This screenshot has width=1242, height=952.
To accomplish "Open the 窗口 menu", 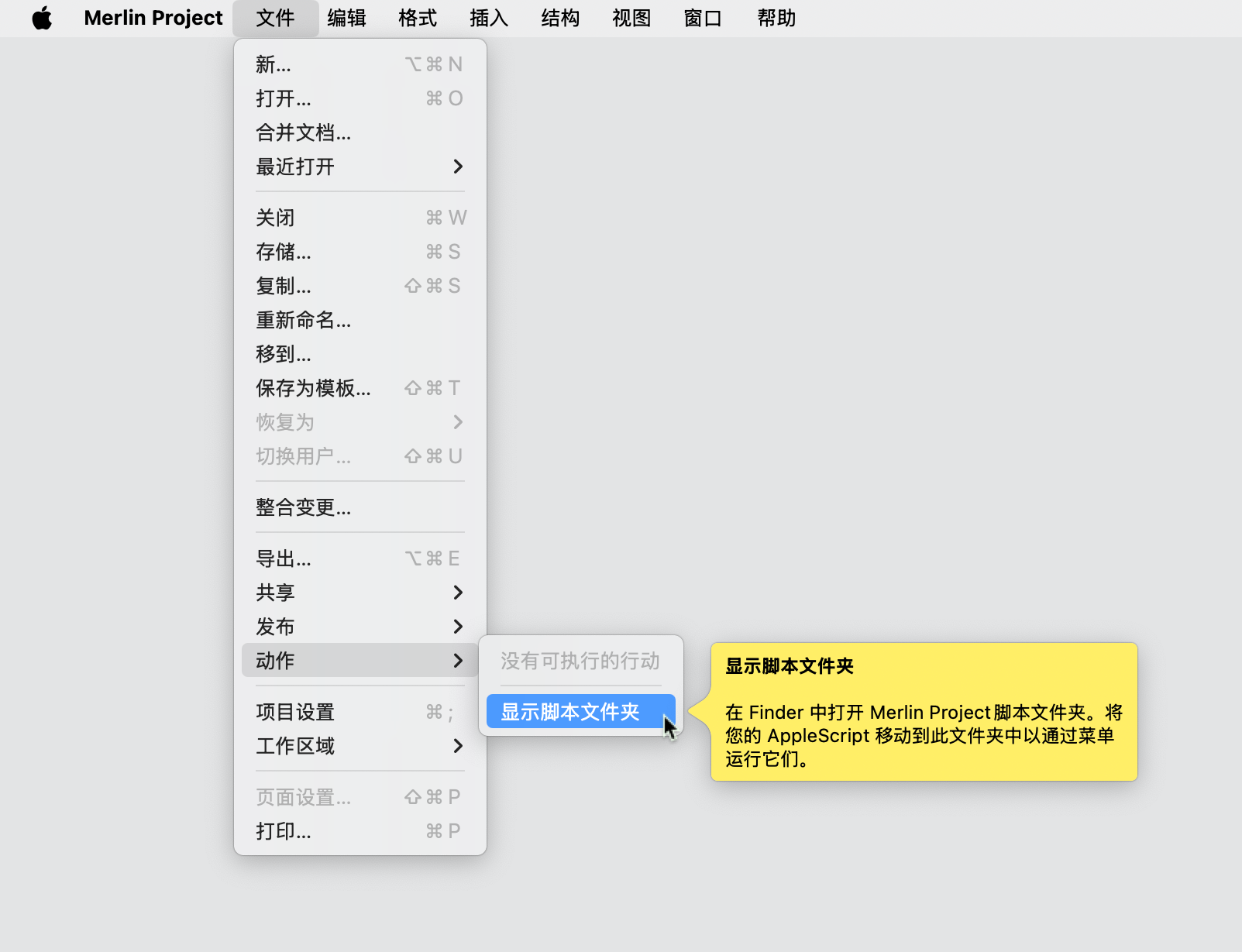I will 703,18.
